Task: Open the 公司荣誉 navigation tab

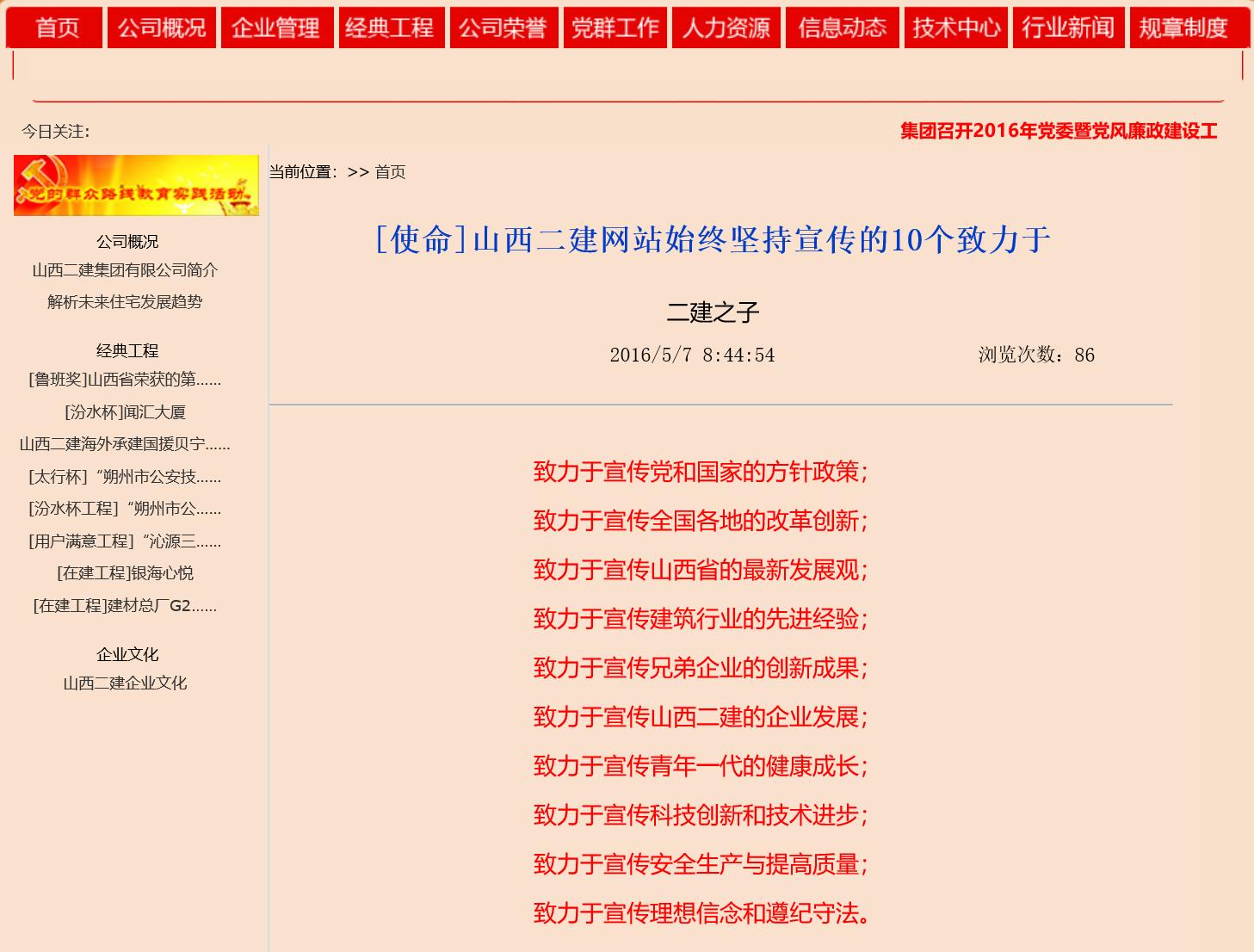Action: tap(503, 28)
